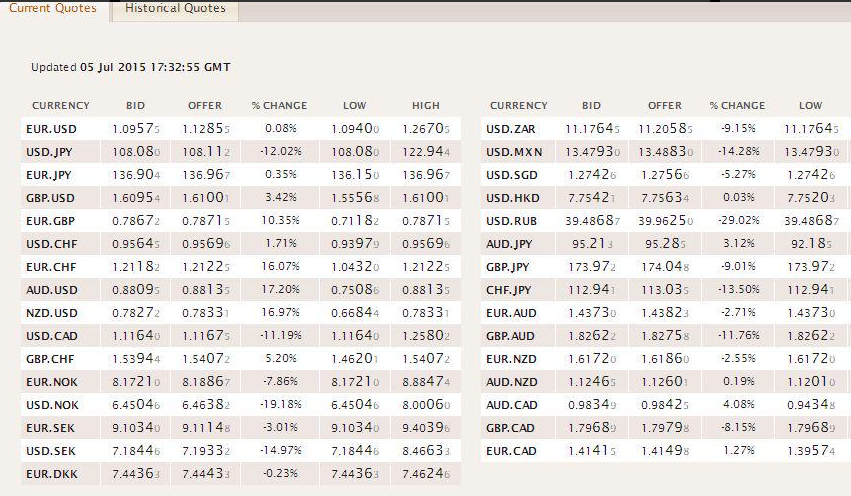Switch to the Historical Quotes tab
Screen dimensions: 851x496
point(175,9)
